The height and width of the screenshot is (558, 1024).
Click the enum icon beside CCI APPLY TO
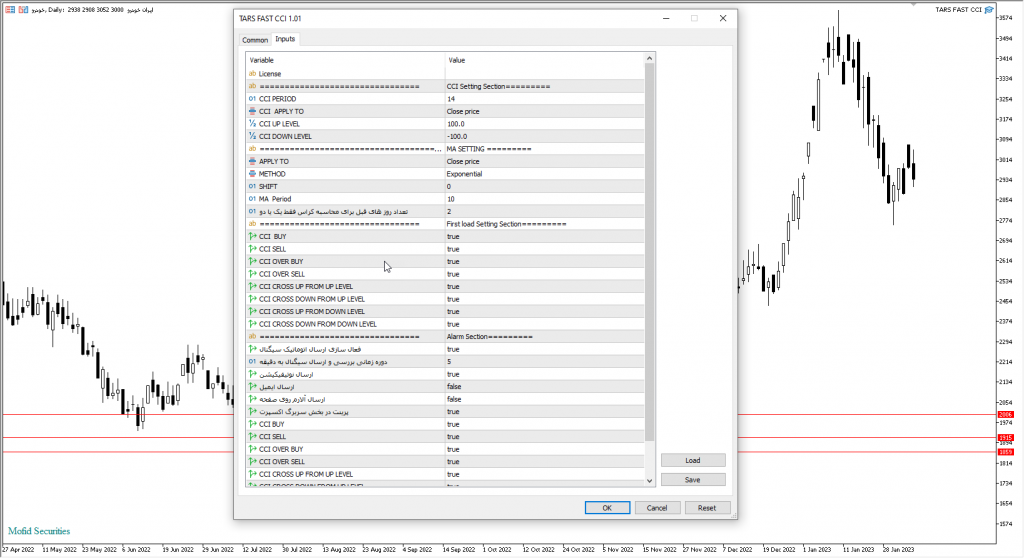[x=252, y=112]
